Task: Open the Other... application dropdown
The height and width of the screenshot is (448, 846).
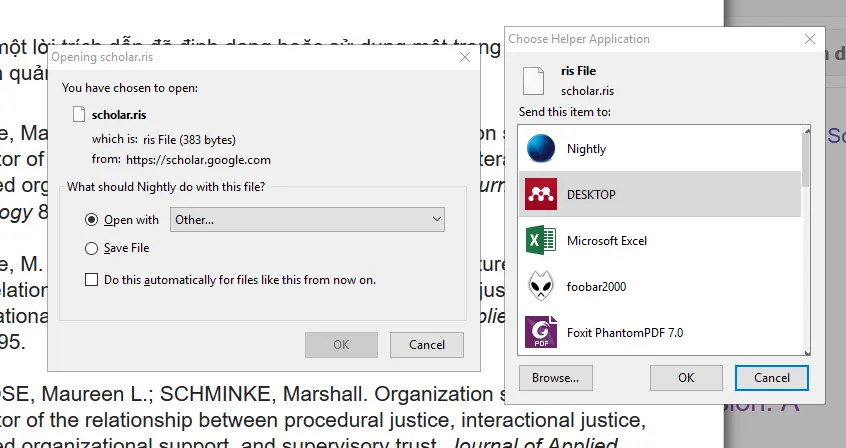Action: (x=307, y=220)
